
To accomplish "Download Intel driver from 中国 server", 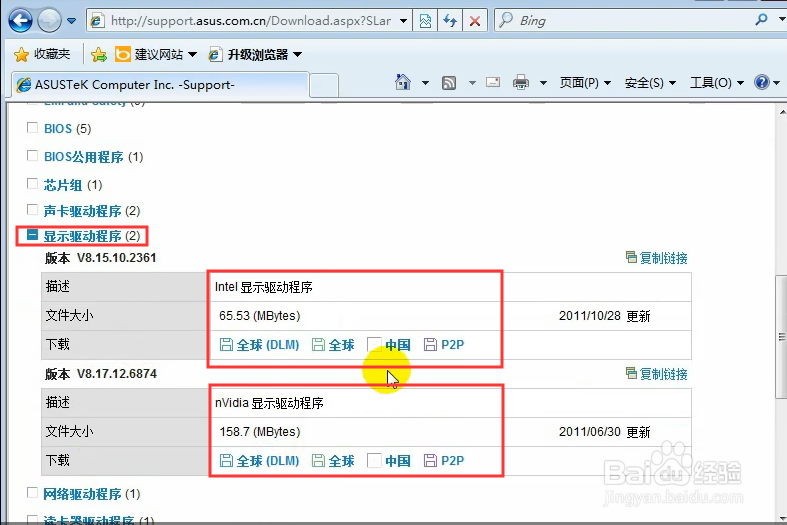I will [398, 345].
